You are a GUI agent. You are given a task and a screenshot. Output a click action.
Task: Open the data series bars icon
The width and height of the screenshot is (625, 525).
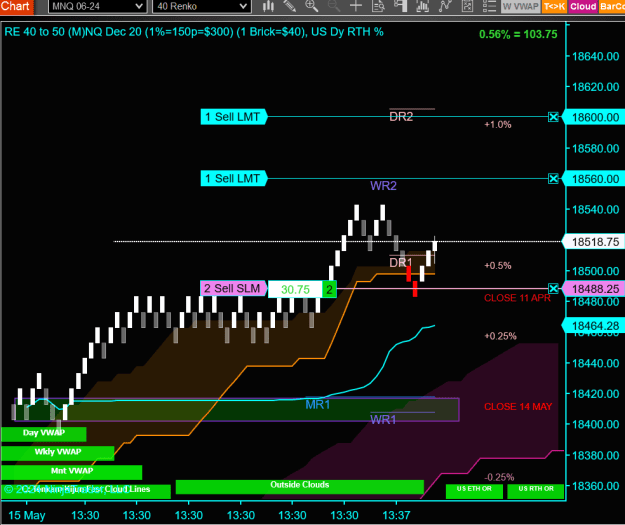click(422, 6)
